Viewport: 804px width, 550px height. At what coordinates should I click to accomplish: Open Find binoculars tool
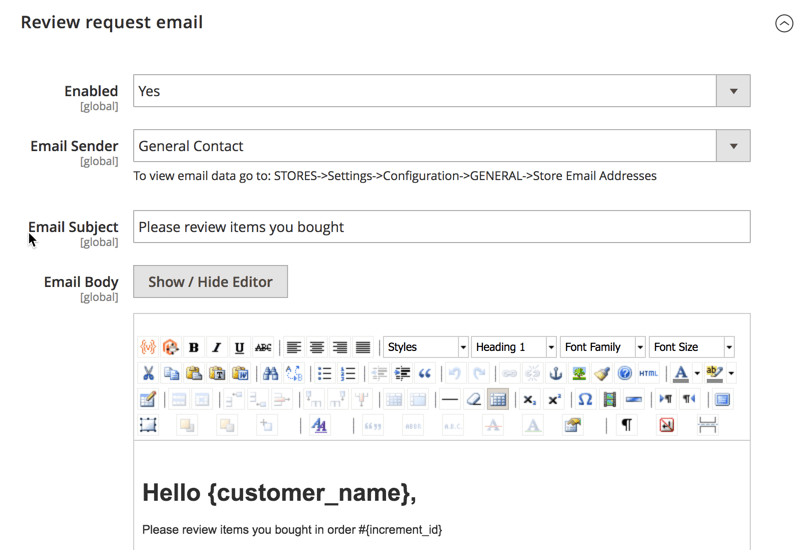pos(270,373)
